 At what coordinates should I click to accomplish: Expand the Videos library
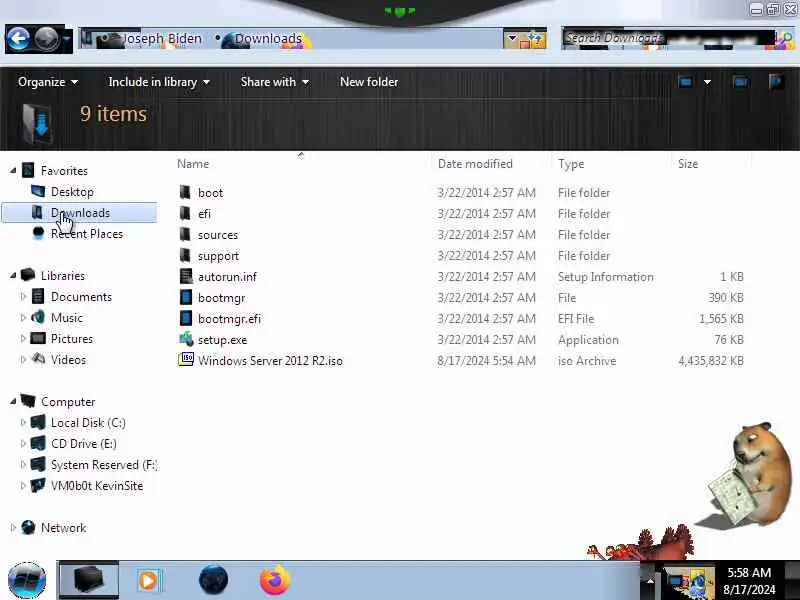[x=22, y=359]
